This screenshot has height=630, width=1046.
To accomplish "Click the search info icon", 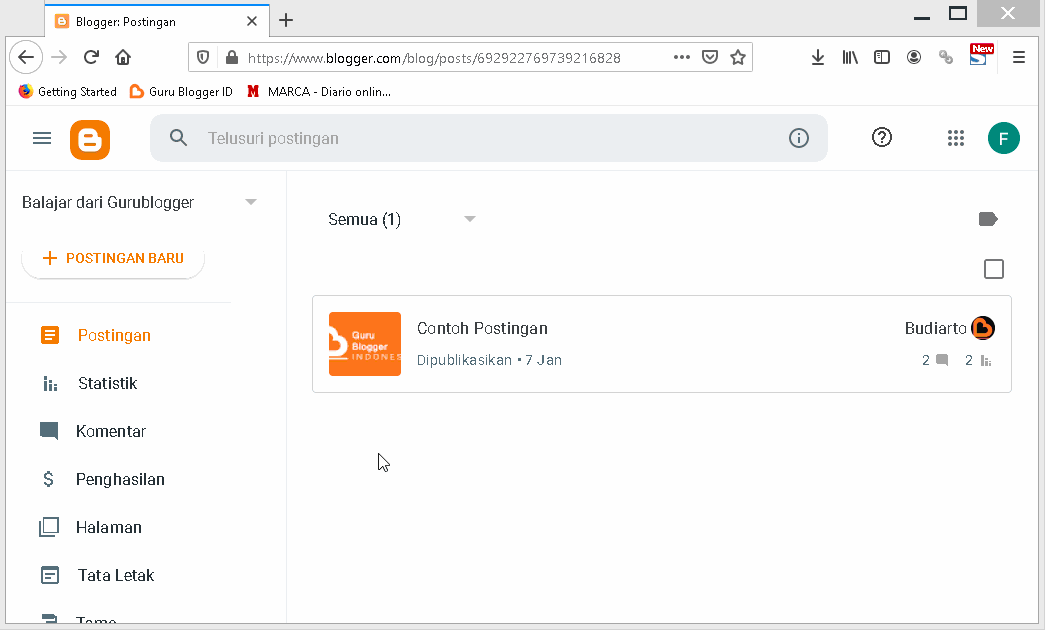I will tap(799, 138).
